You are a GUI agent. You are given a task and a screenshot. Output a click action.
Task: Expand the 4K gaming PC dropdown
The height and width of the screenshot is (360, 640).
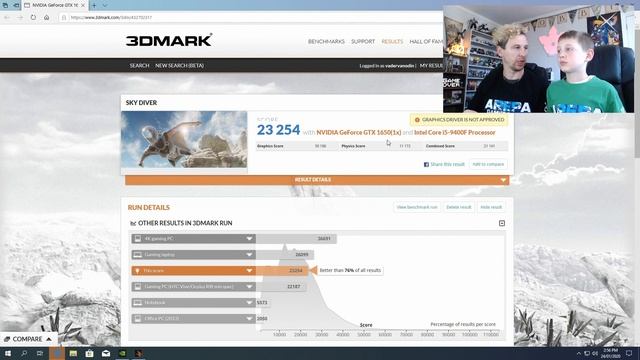(249, 238)
